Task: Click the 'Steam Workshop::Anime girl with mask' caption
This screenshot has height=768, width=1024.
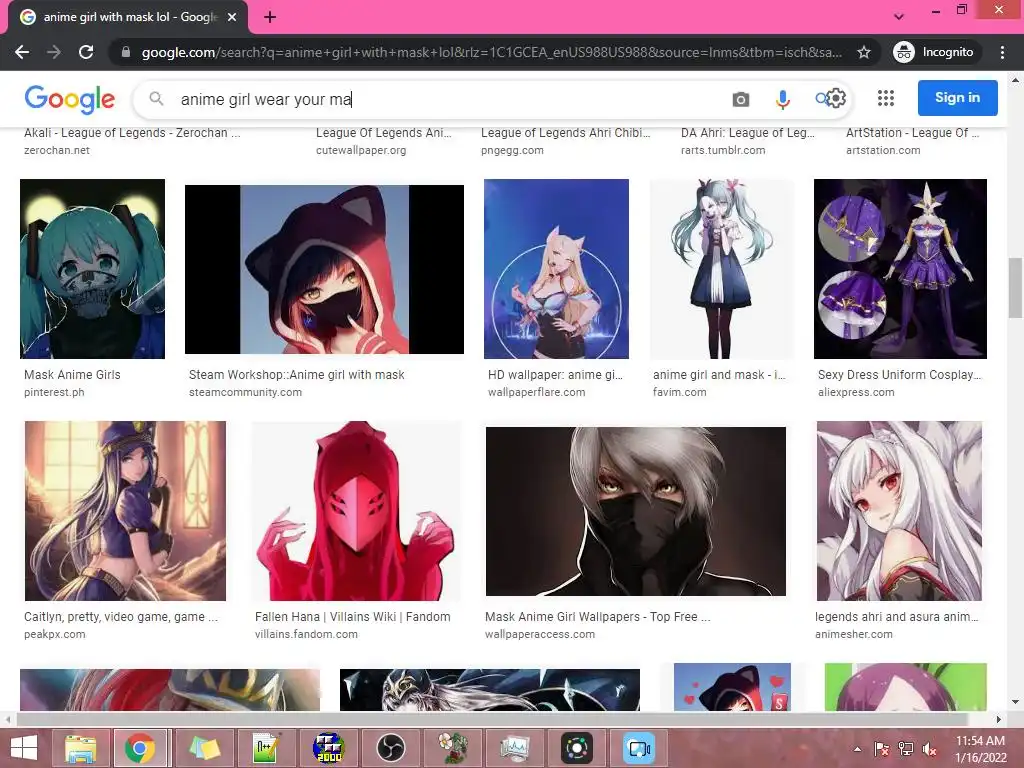Action: (x=296, y=375)
